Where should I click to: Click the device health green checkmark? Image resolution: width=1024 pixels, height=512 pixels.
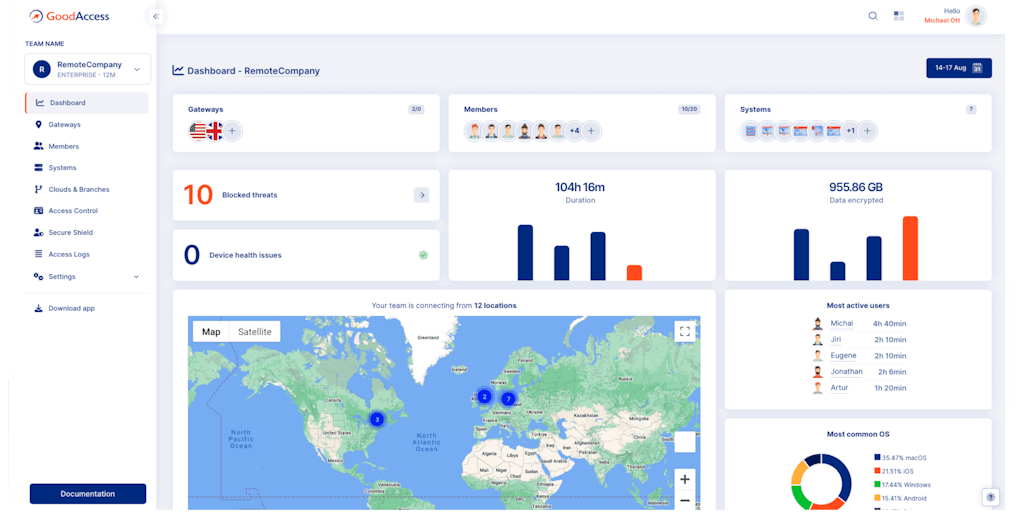(x=423, y=255)
